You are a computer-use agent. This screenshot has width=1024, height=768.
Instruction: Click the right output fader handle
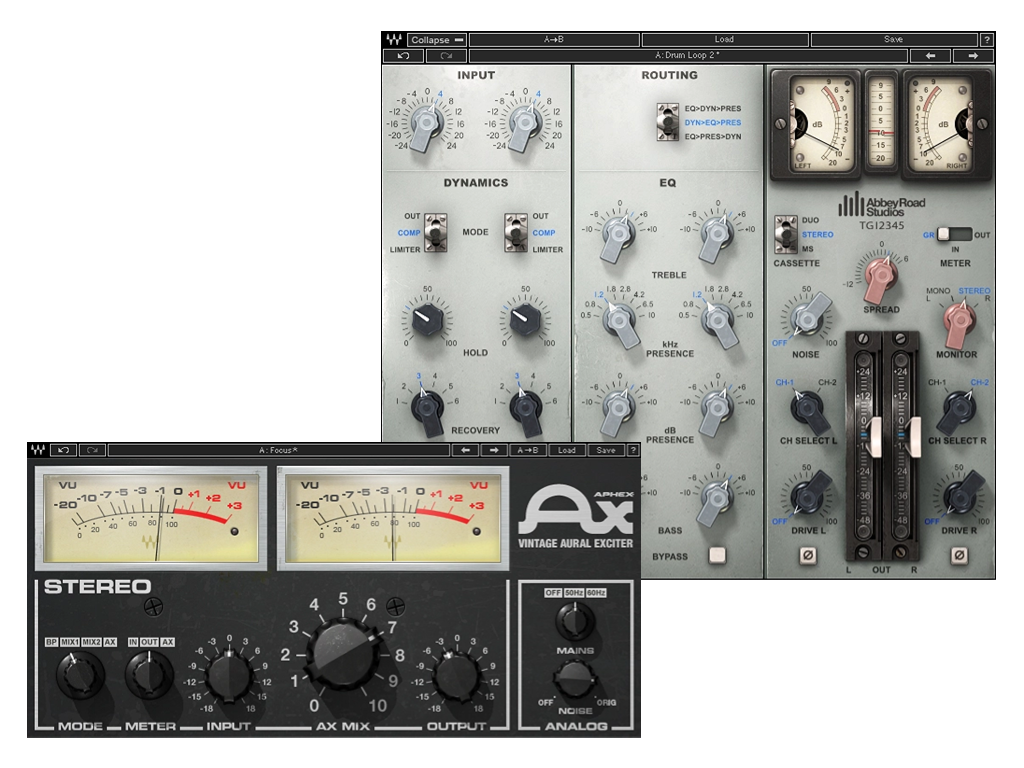pos(912,438)
